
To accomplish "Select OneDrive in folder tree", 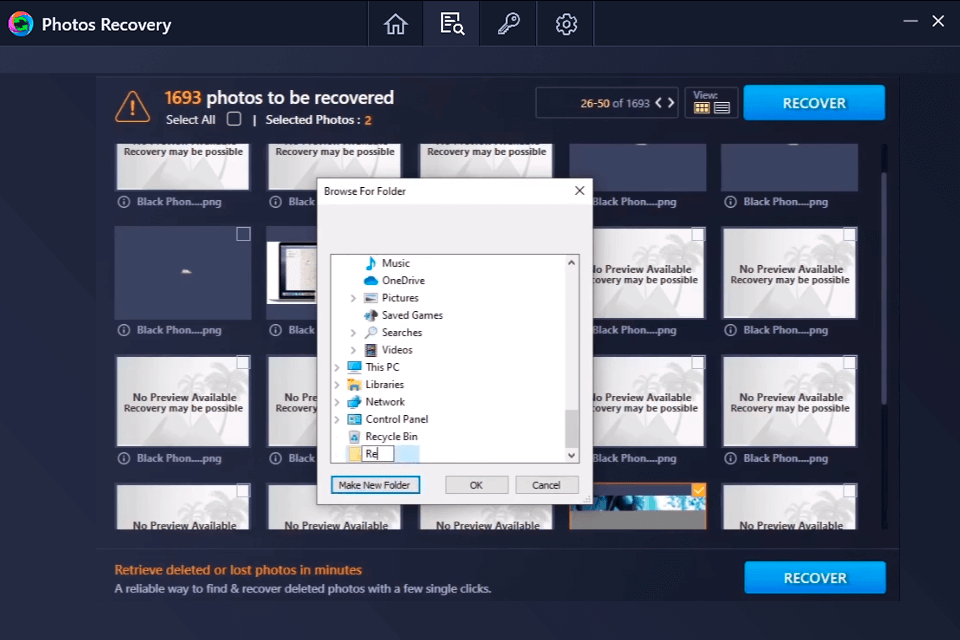I will (x=403, y=280).
